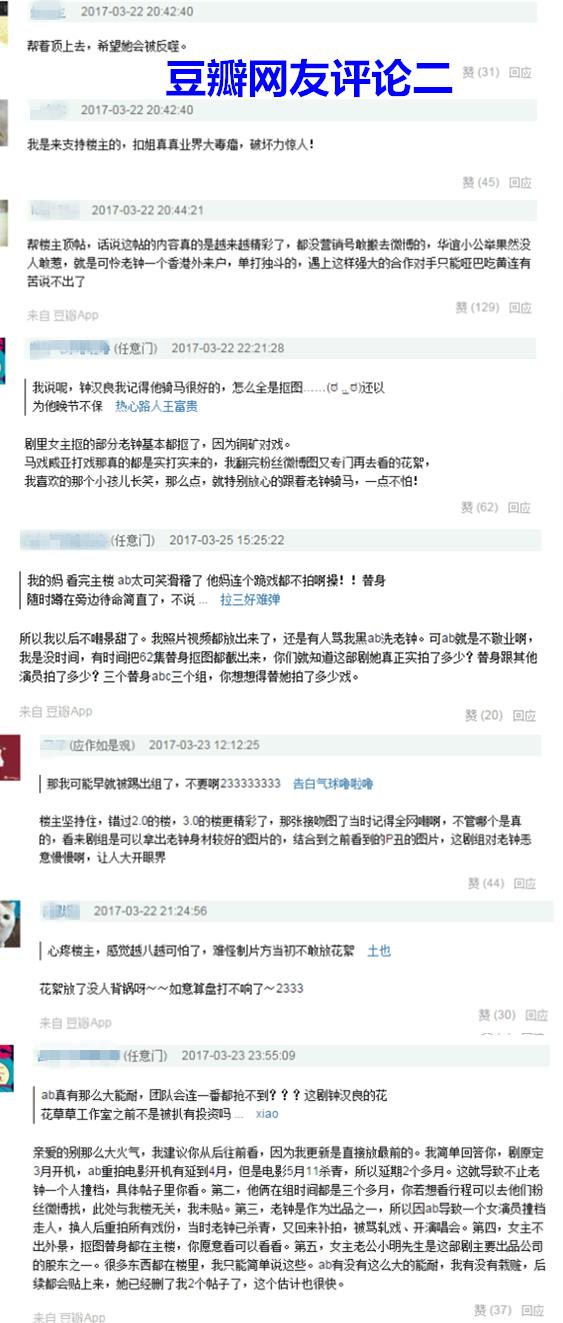The image size is (563, 1323).
Task: Open quoted user xiao's profile
Action: [x=267, y=1113]
